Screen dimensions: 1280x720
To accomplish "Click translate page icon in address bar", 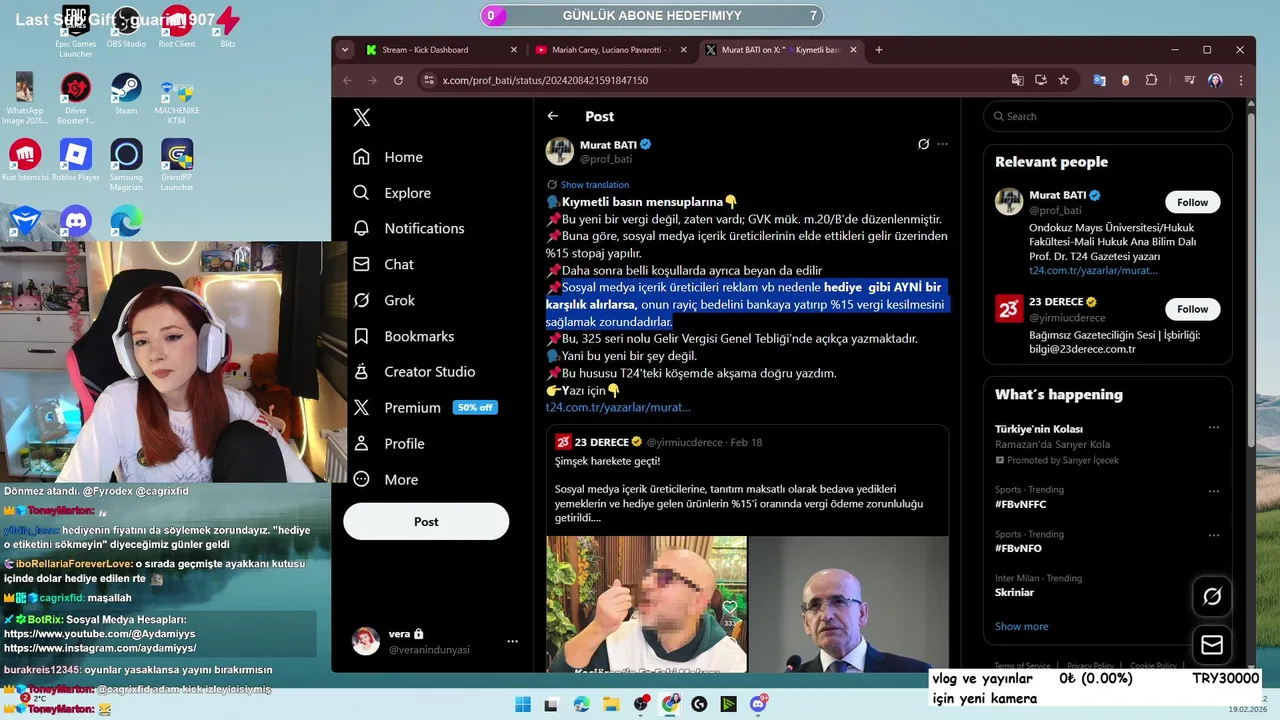I will 1018,80.
